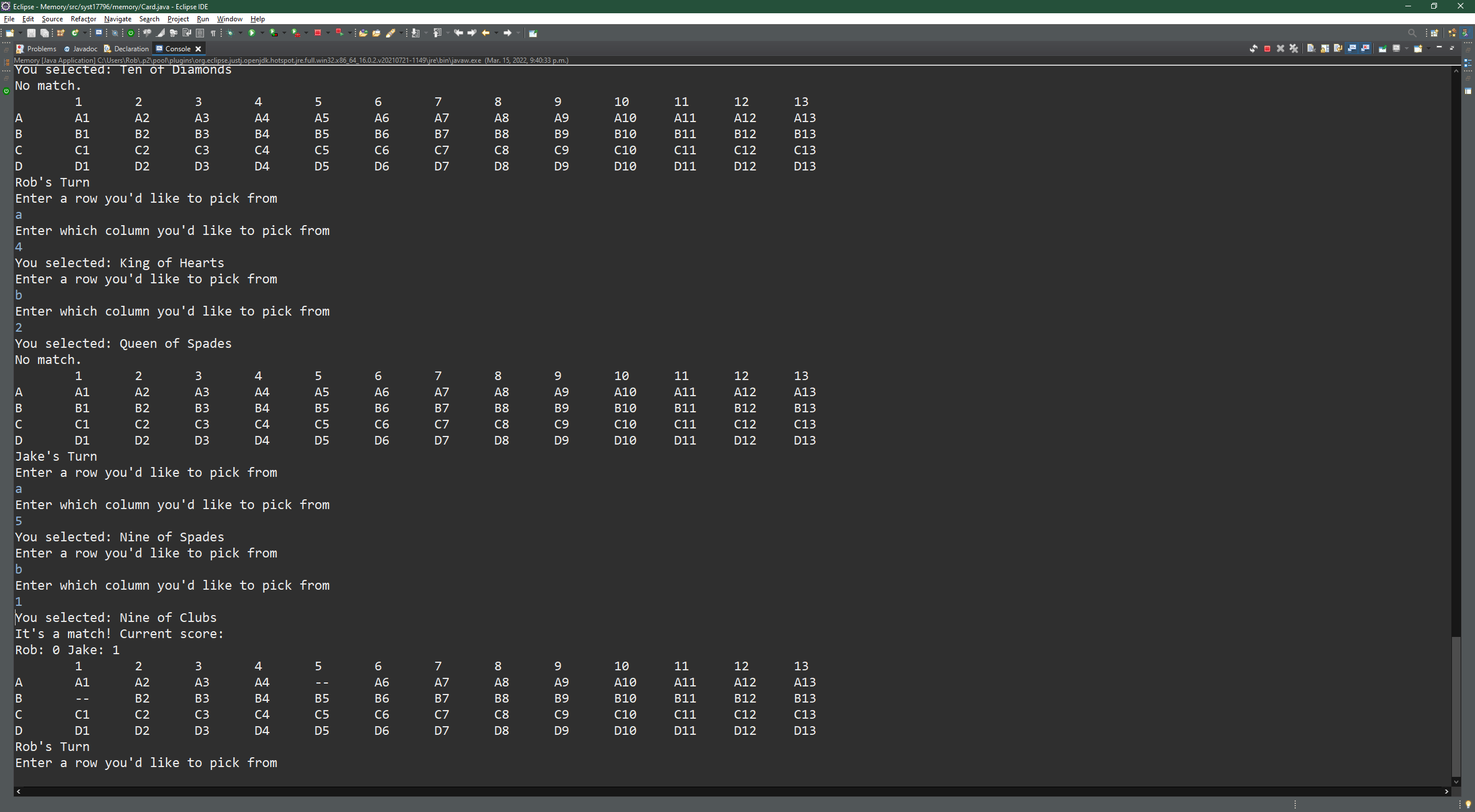Open the Debug perspective icon
The height and width of the screenshot is (812, 1475).
click(x=1451, y=33)
